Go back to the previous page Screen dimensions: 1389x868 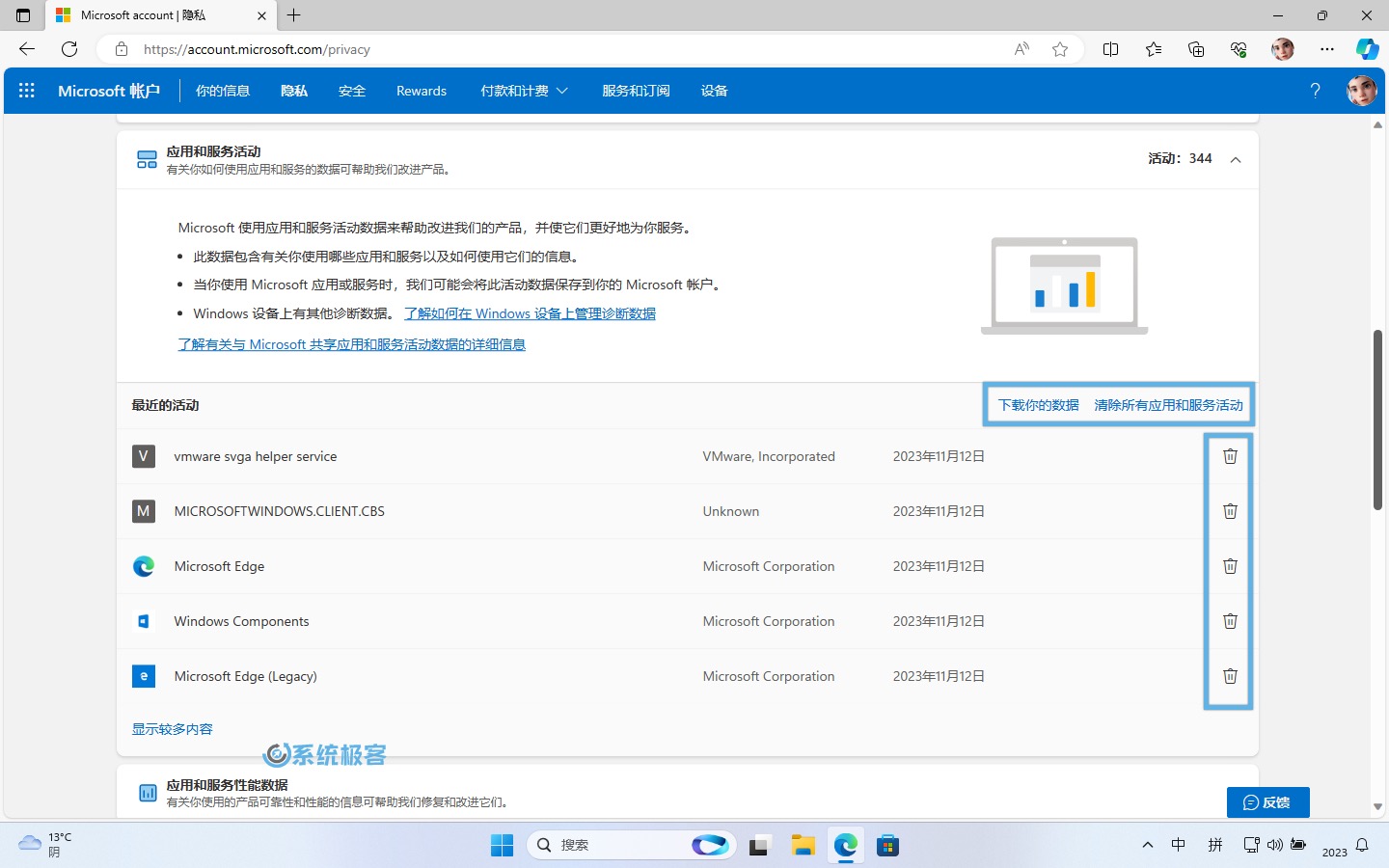click(x=27, y=49)
